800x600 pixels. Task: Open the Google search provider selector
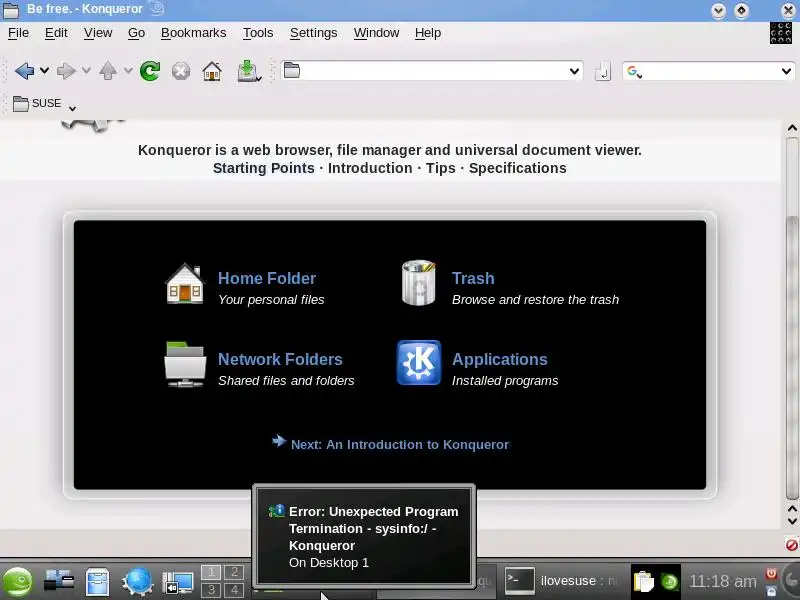click(x=634, y=71)
